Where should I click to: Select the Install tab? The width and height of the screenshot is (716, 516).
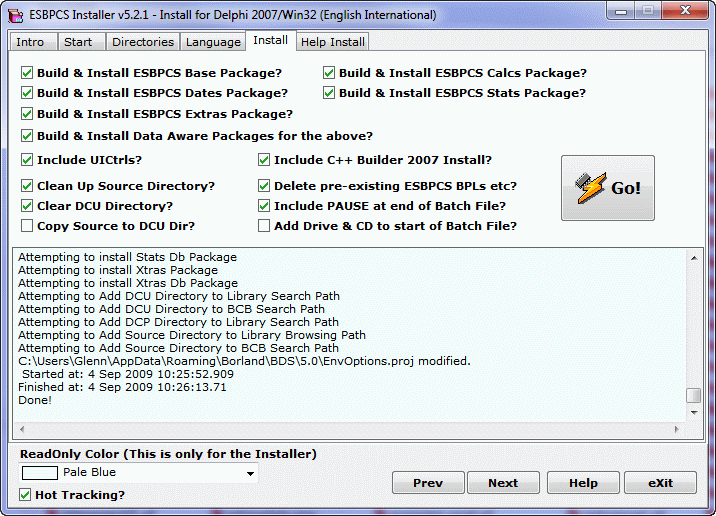pyautogui.click(x=271, y=40)
